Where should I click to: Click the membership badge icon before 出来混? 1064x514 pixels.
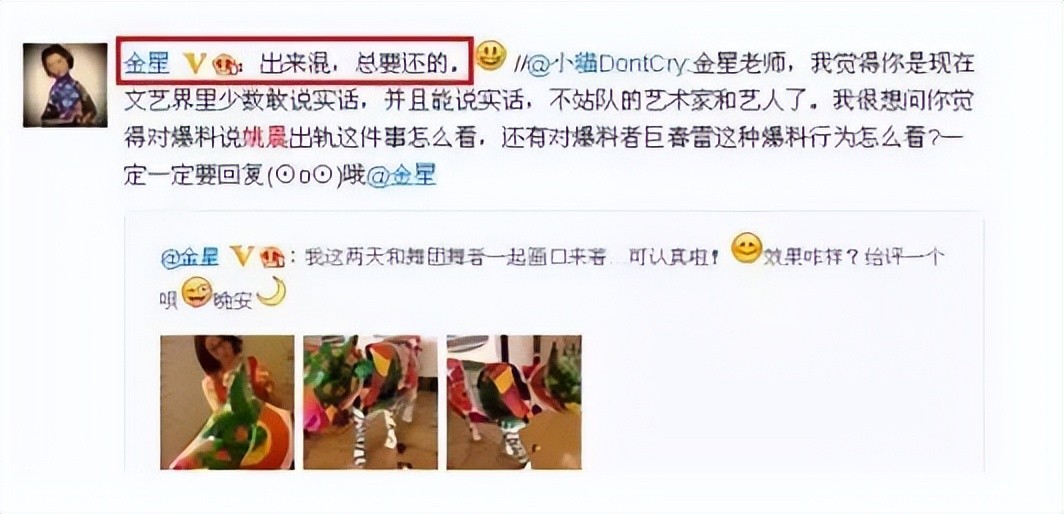(x=225, y=65)
